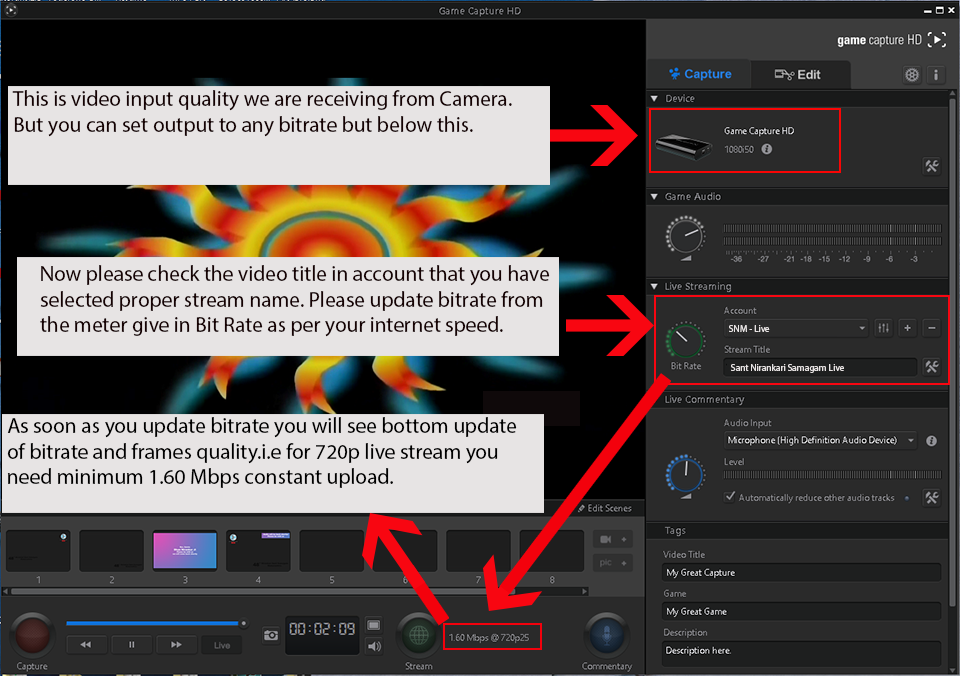Open streaming account settings sliders icon
Screen dimensions: 960x676
pos(883,328)
